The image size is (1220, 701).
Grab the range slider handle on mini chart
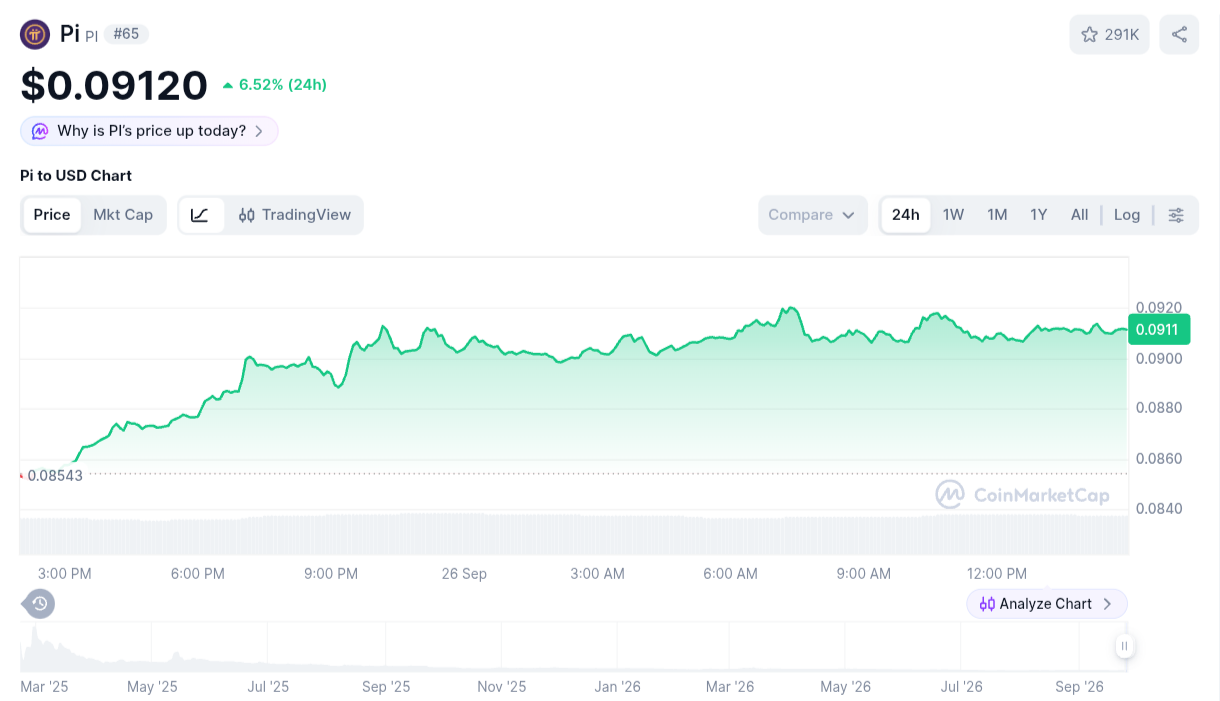[1125, 646]
